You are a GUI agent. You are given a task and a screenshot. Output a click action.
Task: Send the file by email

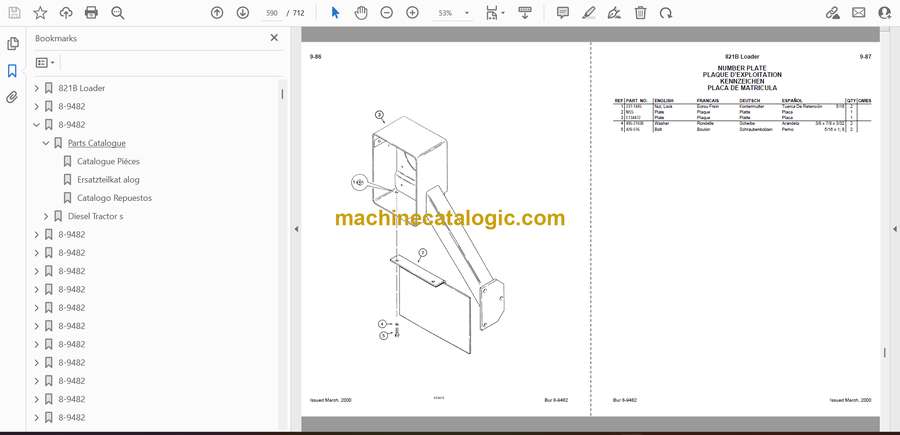[x=859, y=13]
